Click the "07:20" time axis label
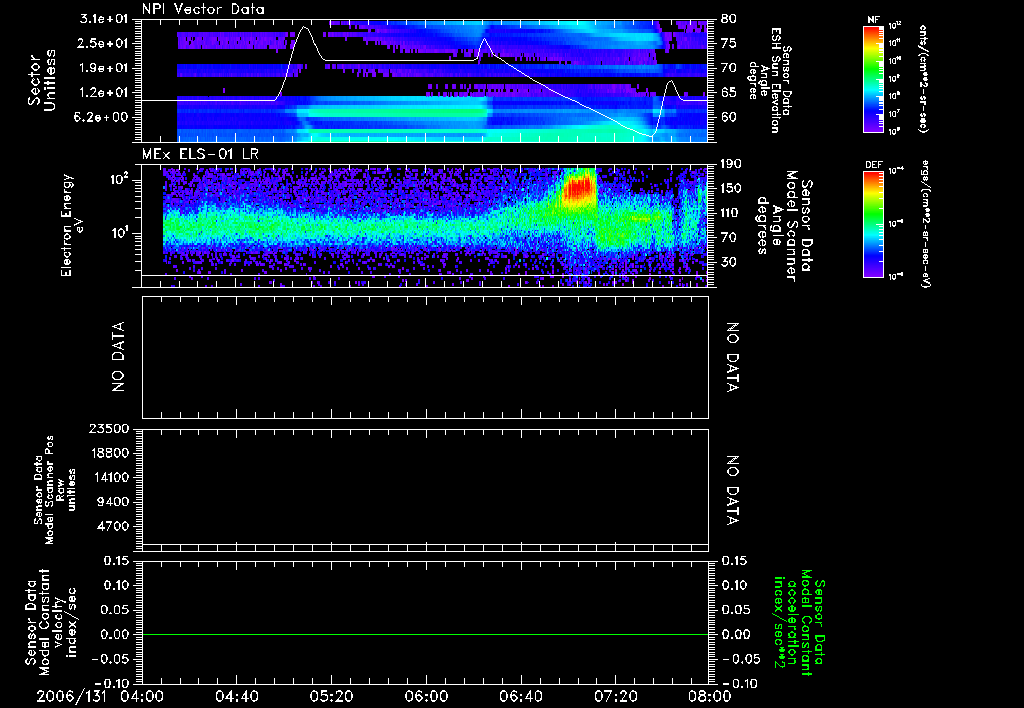The width and height of the screenshot is (1024, 708). pos(615,696)
